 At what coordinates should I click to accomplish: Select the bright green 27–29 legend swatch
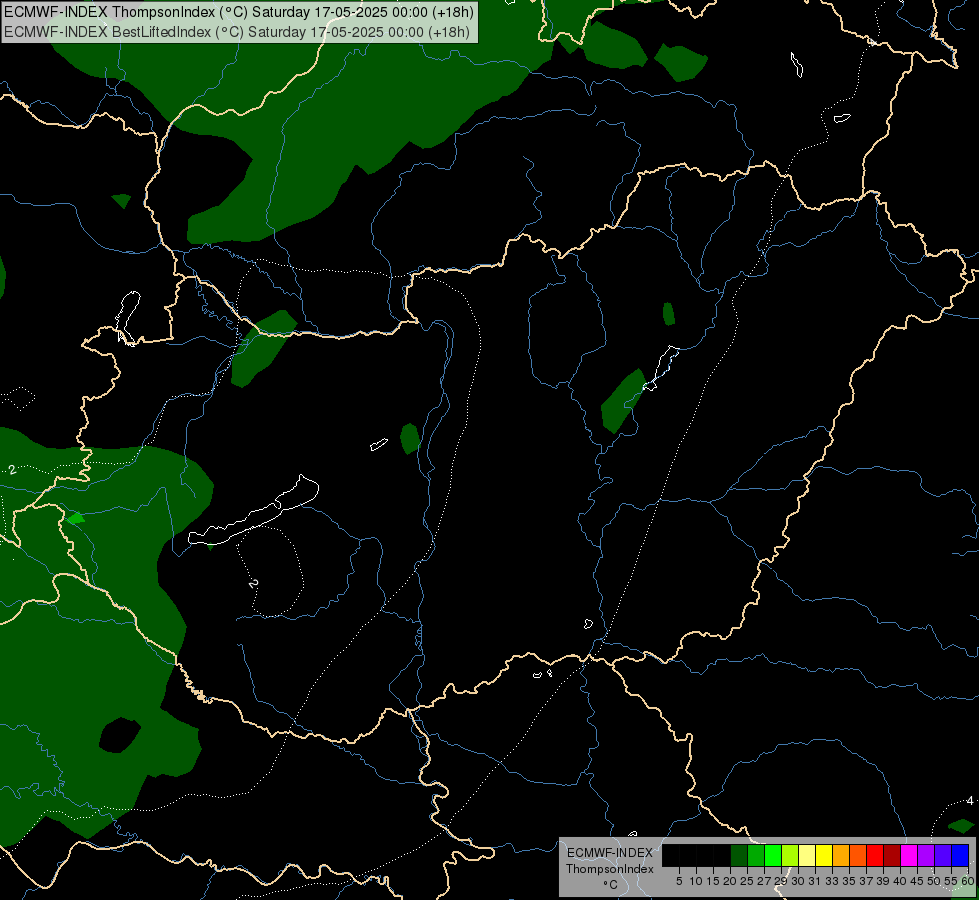pyautogui.click(x=773, y=856)
